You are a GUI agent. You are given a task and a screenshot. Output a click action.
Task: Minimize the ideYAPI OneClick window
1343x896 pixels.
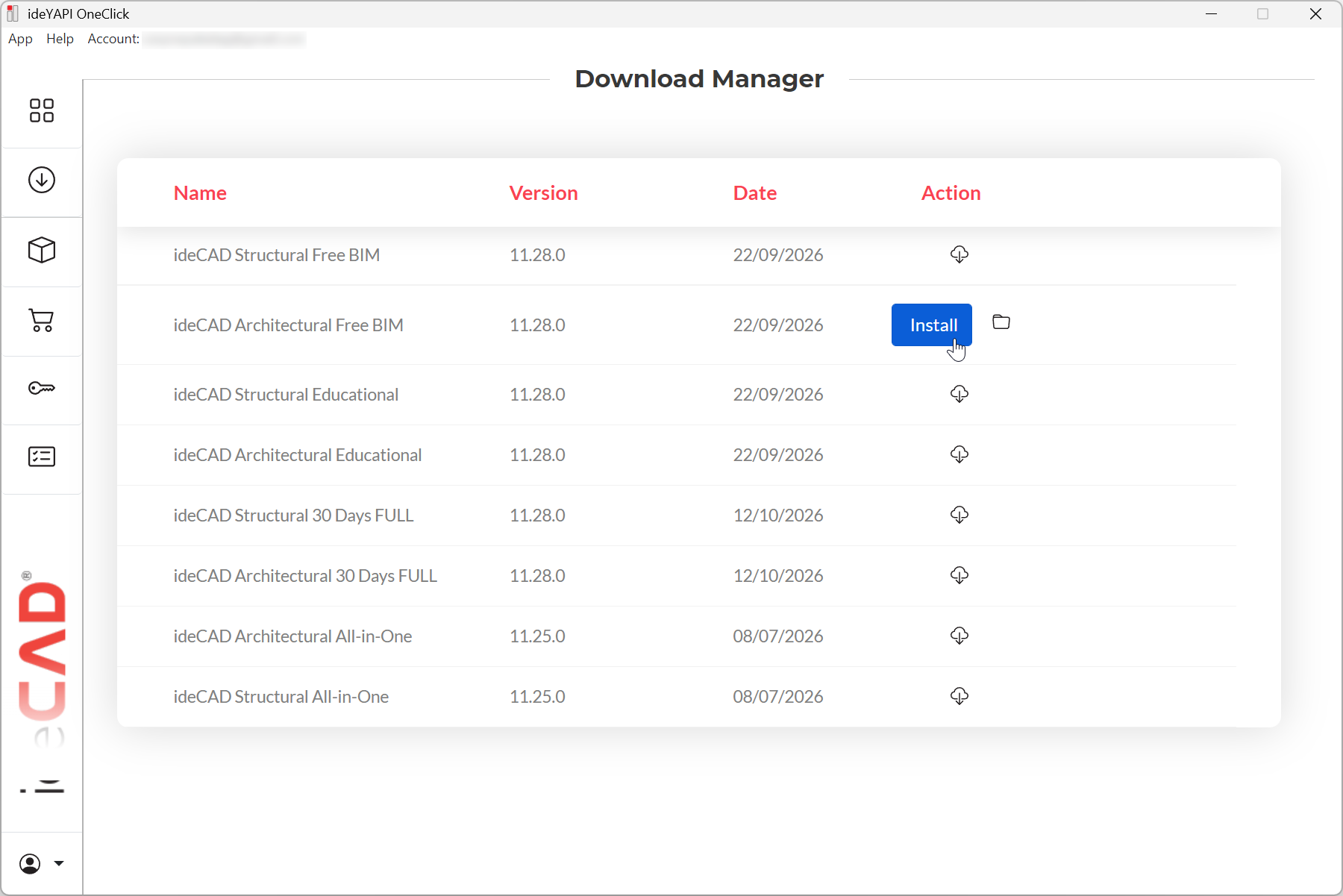tap(1212, 14)
